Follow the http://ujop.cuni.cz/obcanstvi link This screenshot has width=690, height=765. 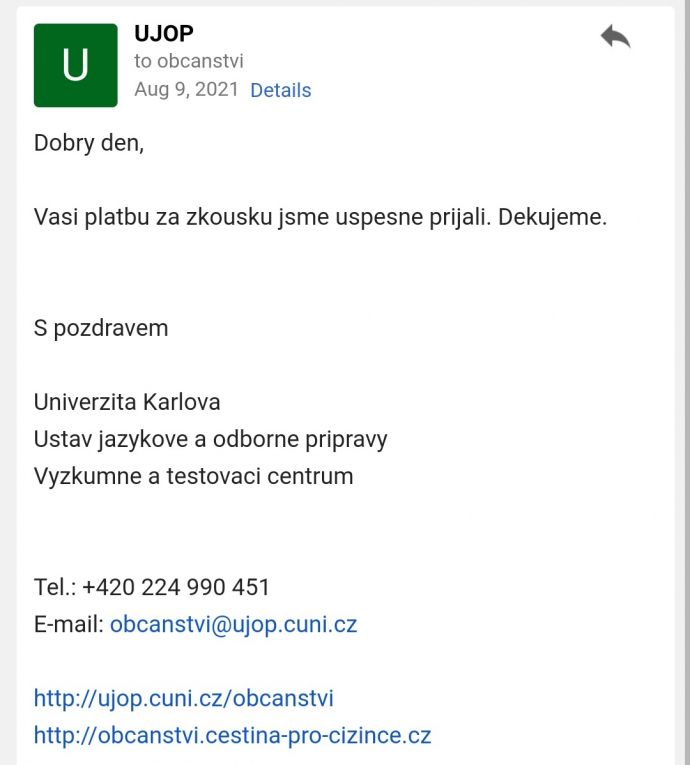pos(184,698)
